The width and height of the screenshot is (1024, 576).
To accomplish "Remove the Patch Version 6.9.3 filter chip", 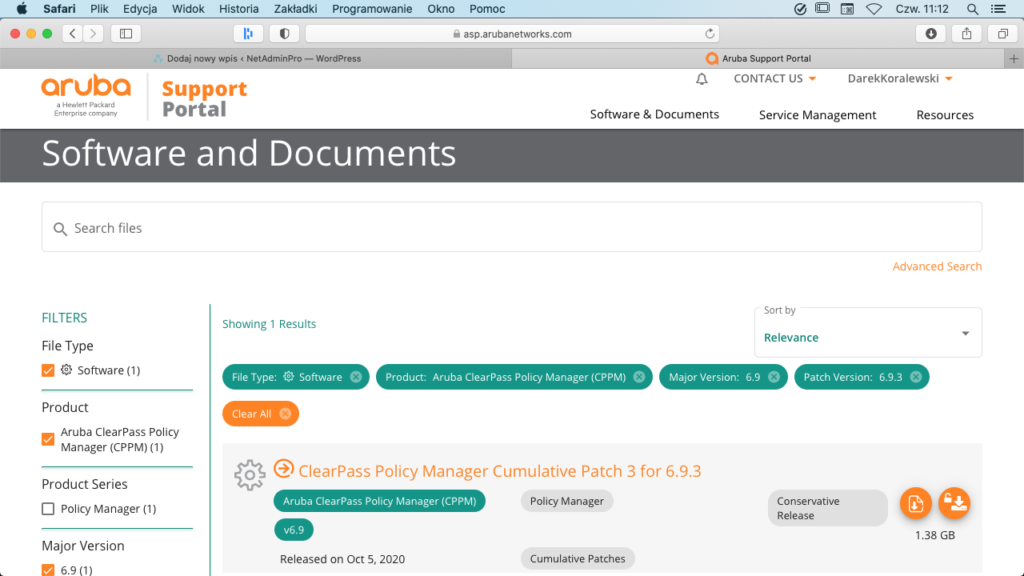I will tap(915, 377).
